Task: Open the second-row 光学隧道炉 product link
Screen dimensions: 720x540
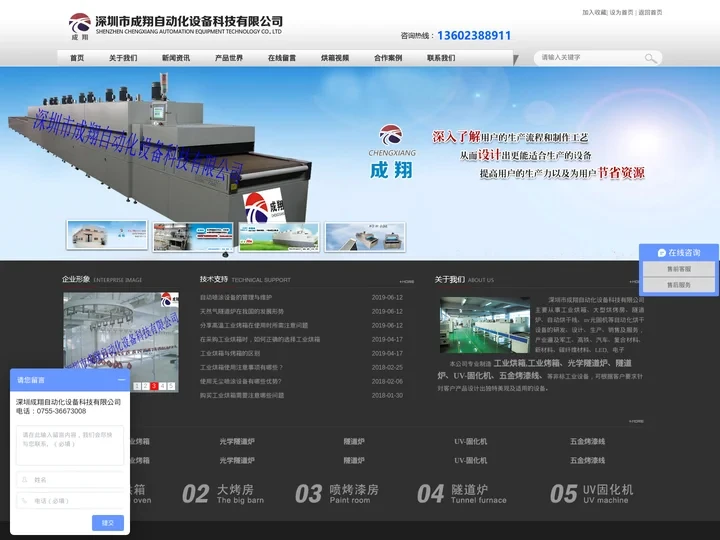Action: pos(237,461)
